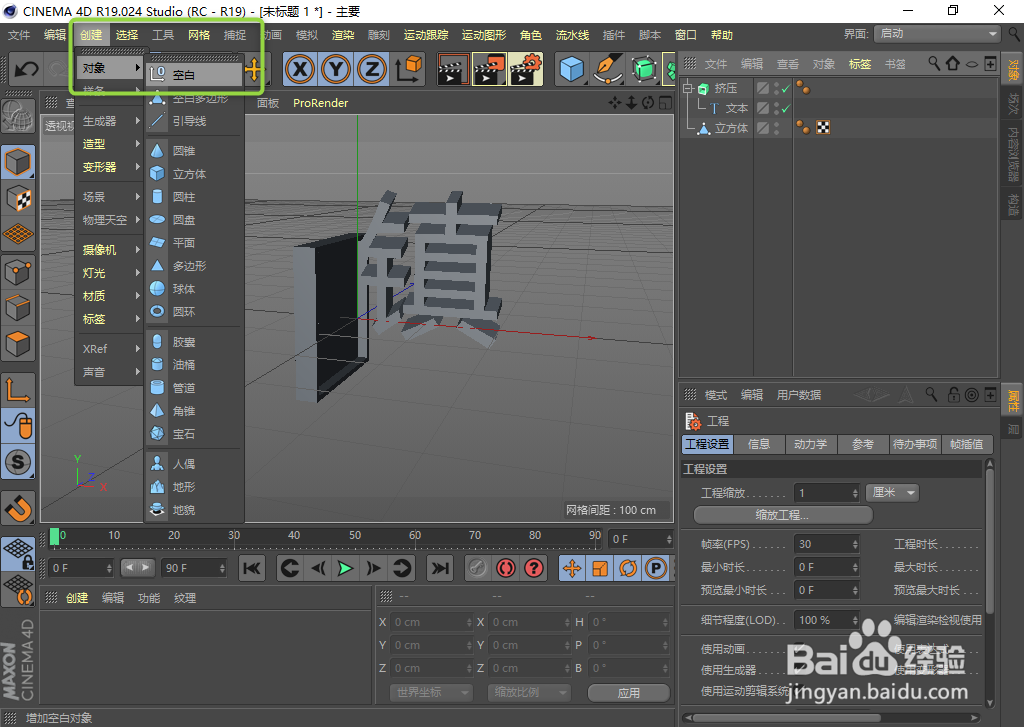The width and height of the screenshot is (1024, 727).
Task: Click the Tweak mouse icon
Action: tap(18, 426)
